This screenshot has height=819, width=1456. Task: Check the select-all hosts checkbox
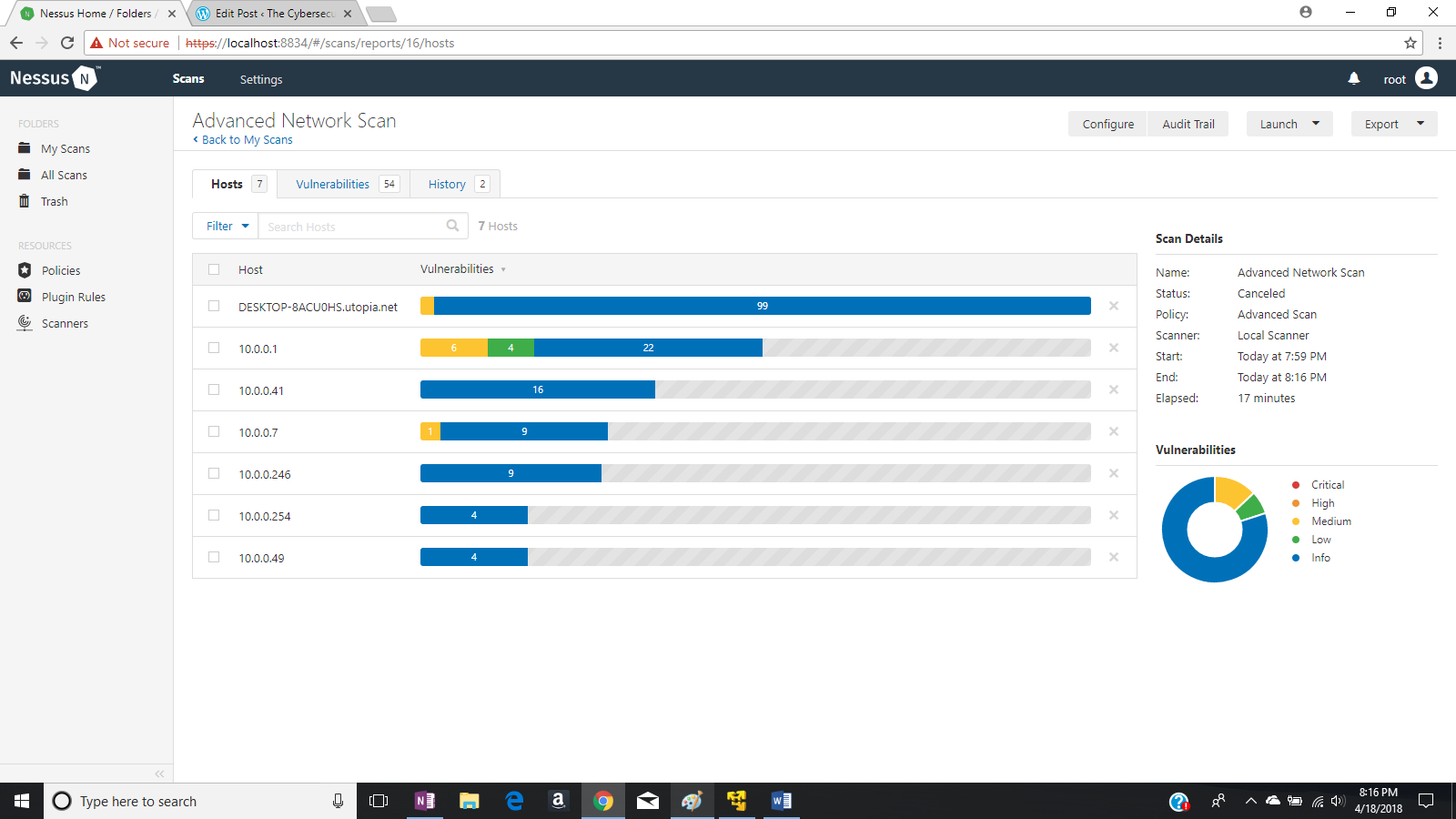[214, 269]
